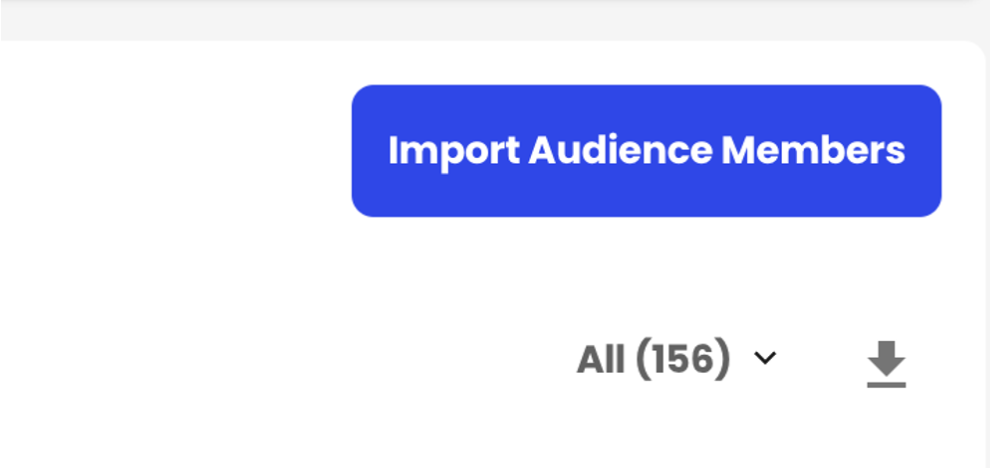Export members using the download icon

click(886, 364)
